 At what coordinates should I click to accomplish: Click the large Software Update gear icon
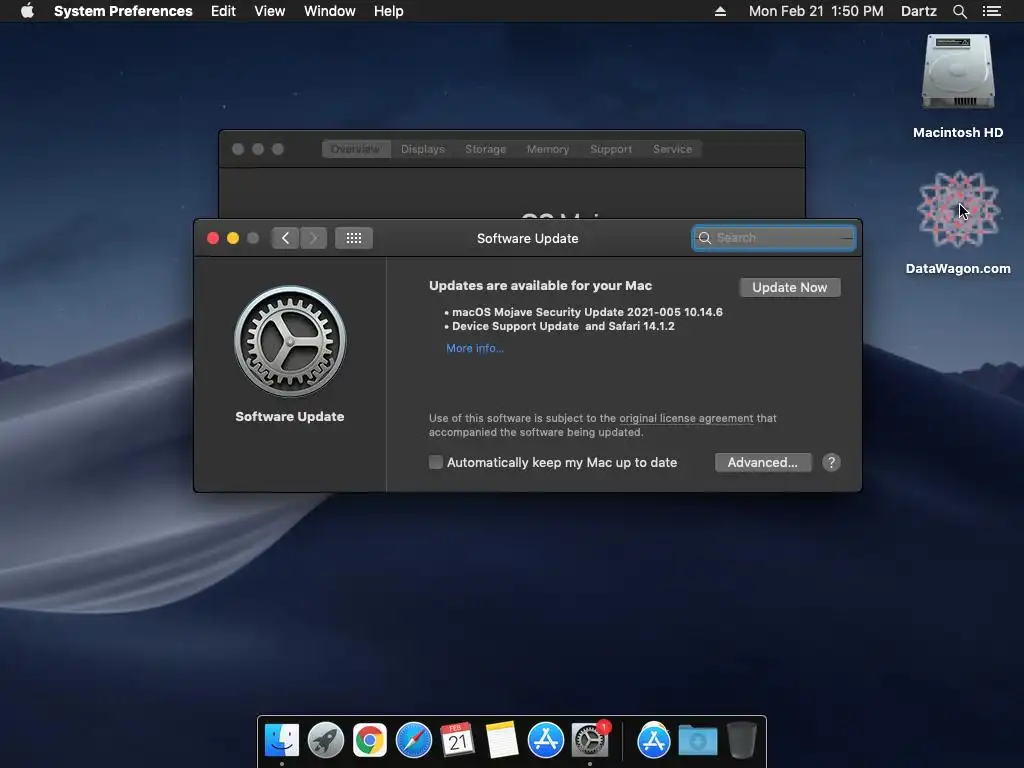(290, 341)
